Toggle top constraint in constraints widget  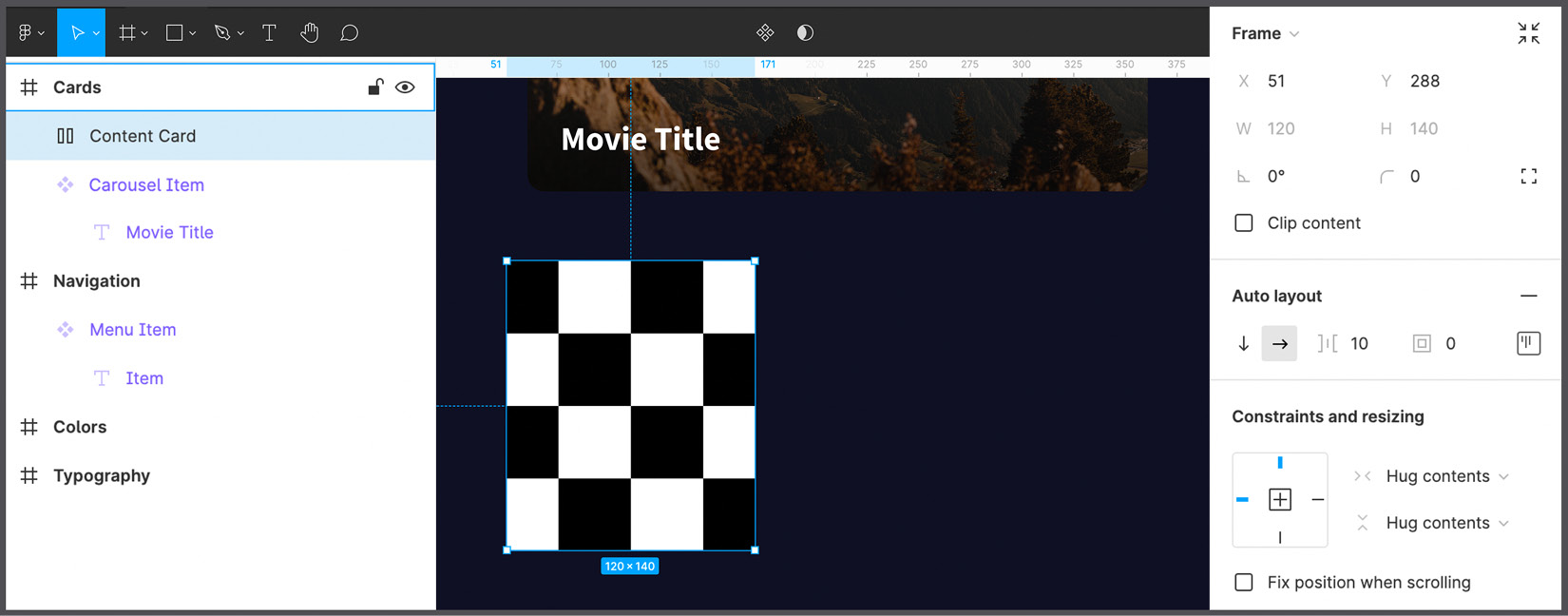(x=1280, y=463)
